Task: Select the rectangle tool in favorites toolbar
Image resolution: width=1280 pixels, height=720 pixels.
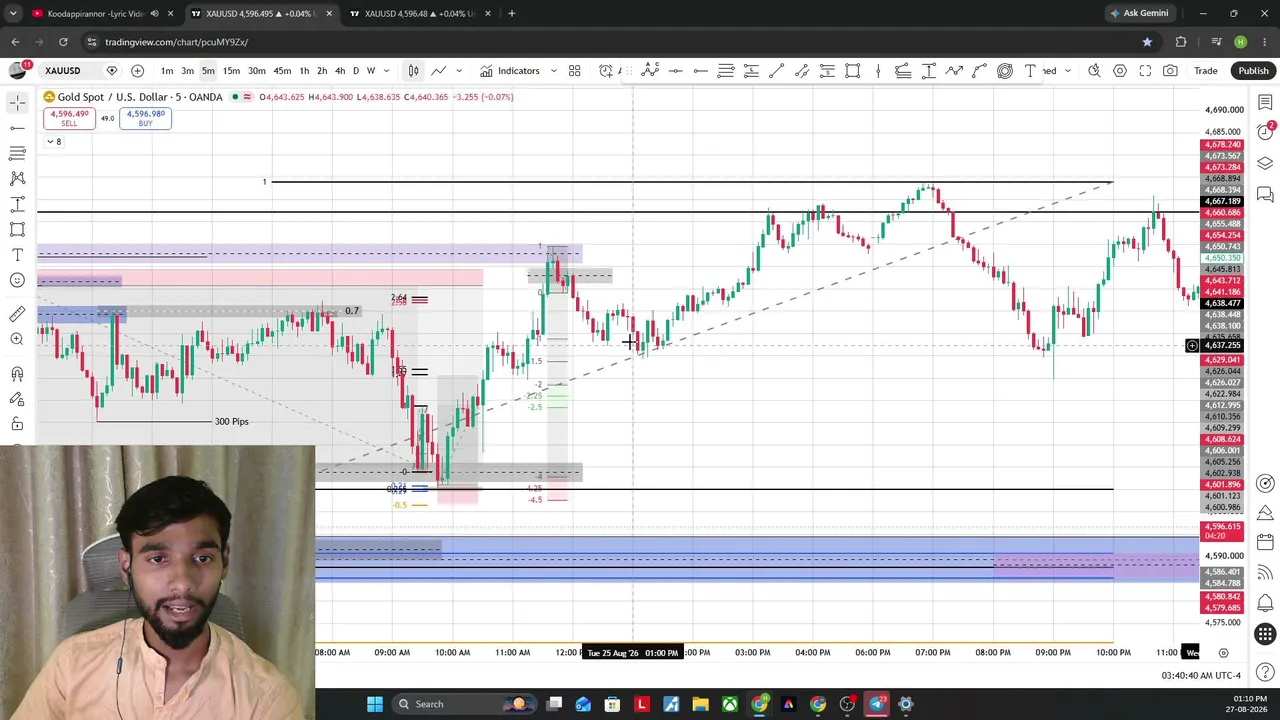Action: pos(852,71)
